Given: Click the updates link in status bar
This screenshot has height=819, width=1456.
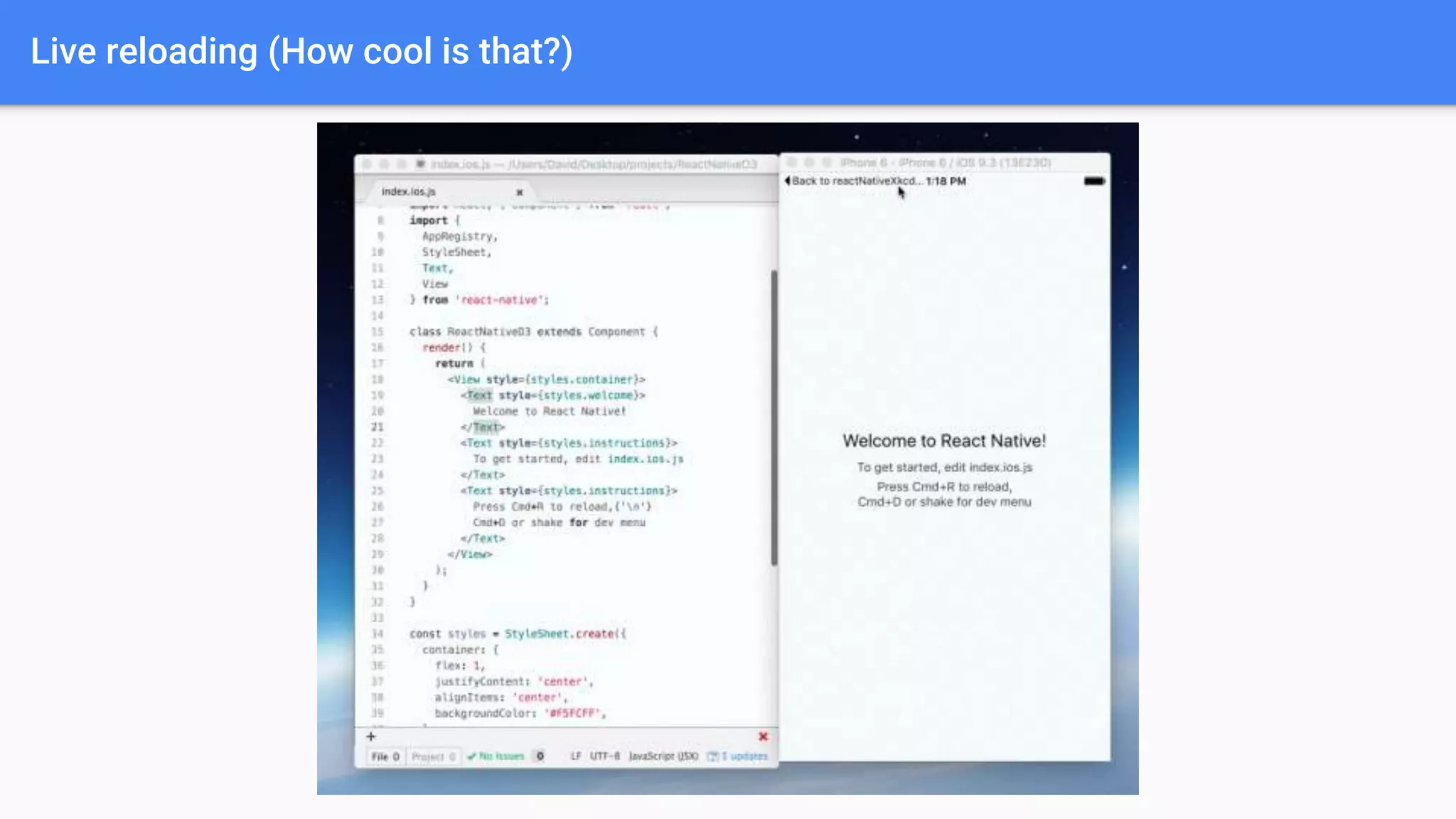Looking at the screenshot, I should pyautogui.click(x=745, y=756).
